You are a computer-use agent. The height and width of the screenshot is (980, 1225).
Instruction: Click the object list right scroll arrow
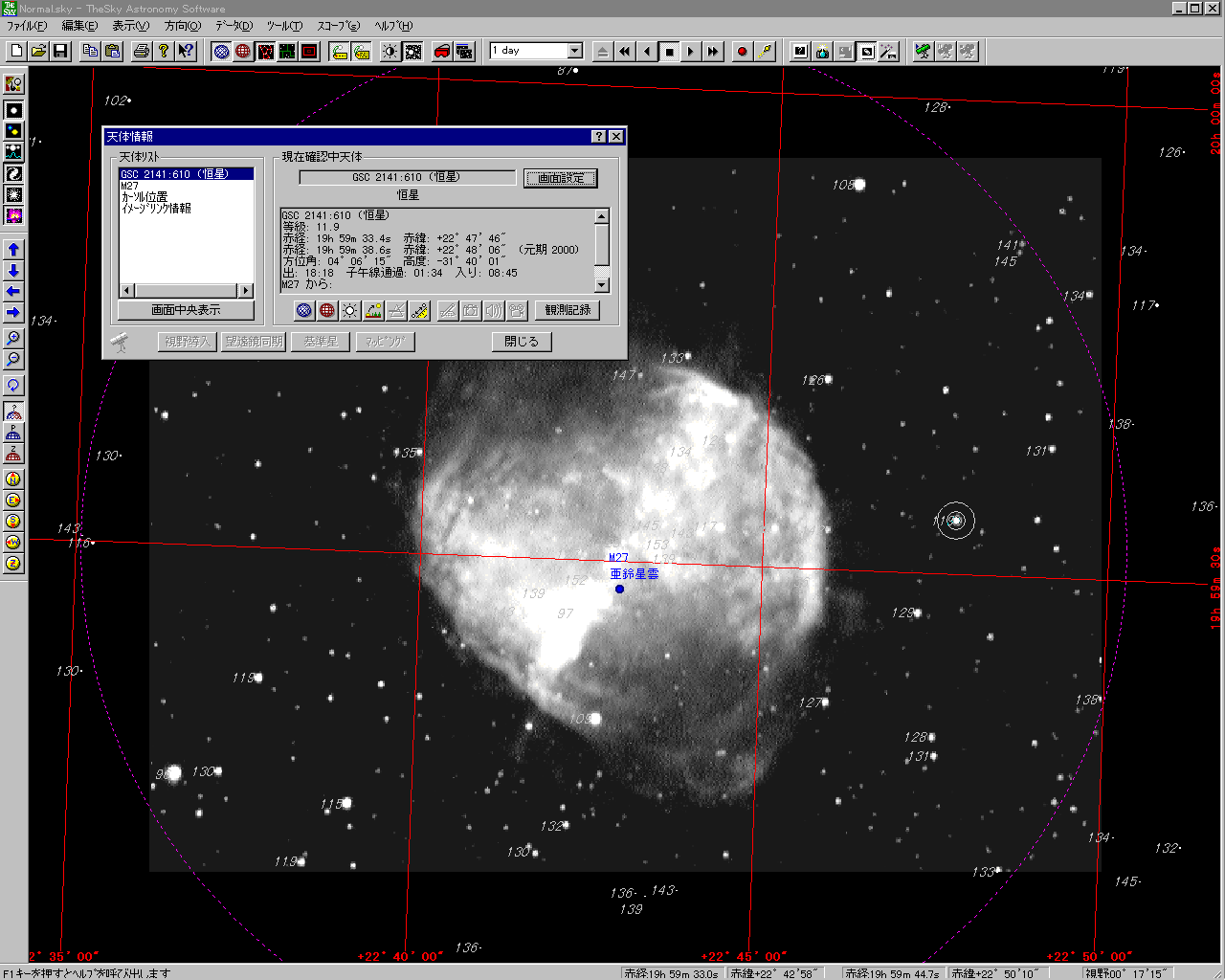pyautogui.click(x=246, y=290)
